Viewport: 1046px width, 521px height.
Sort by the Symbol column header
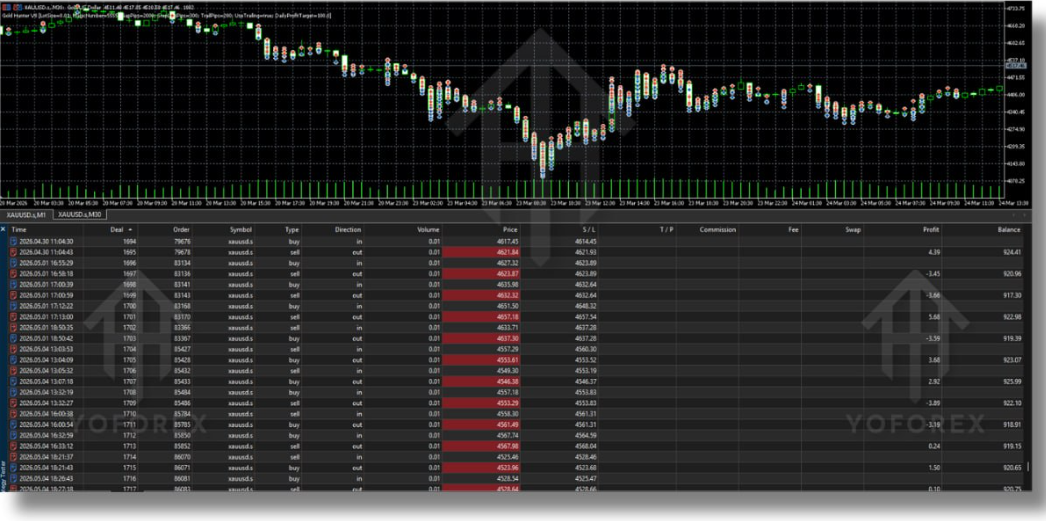click(x=241, y=229)
